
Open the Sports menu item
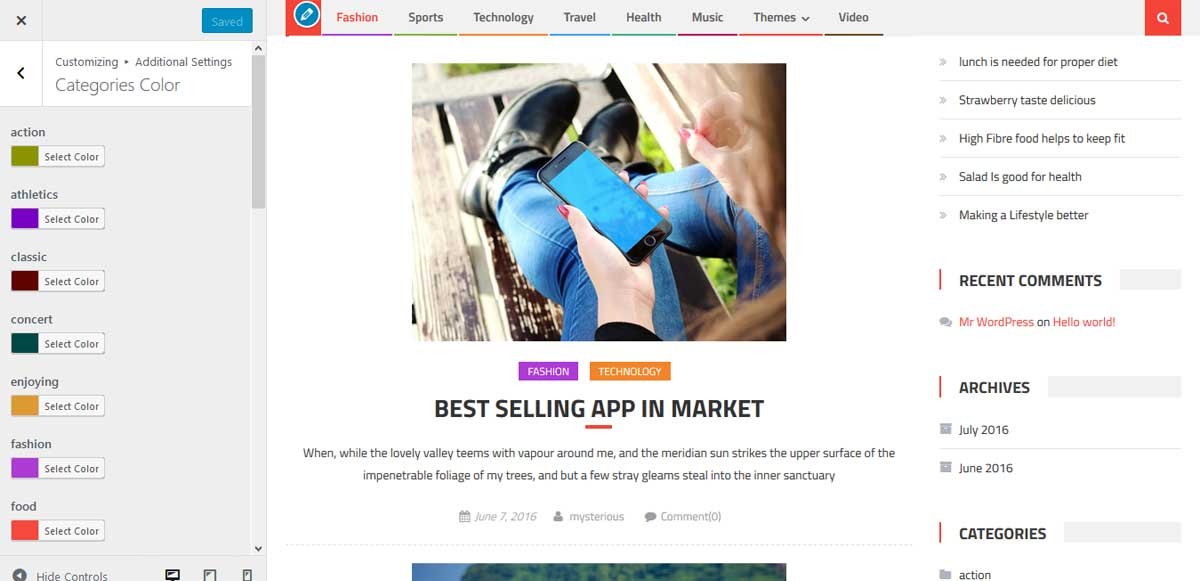(x=426, y=17)
